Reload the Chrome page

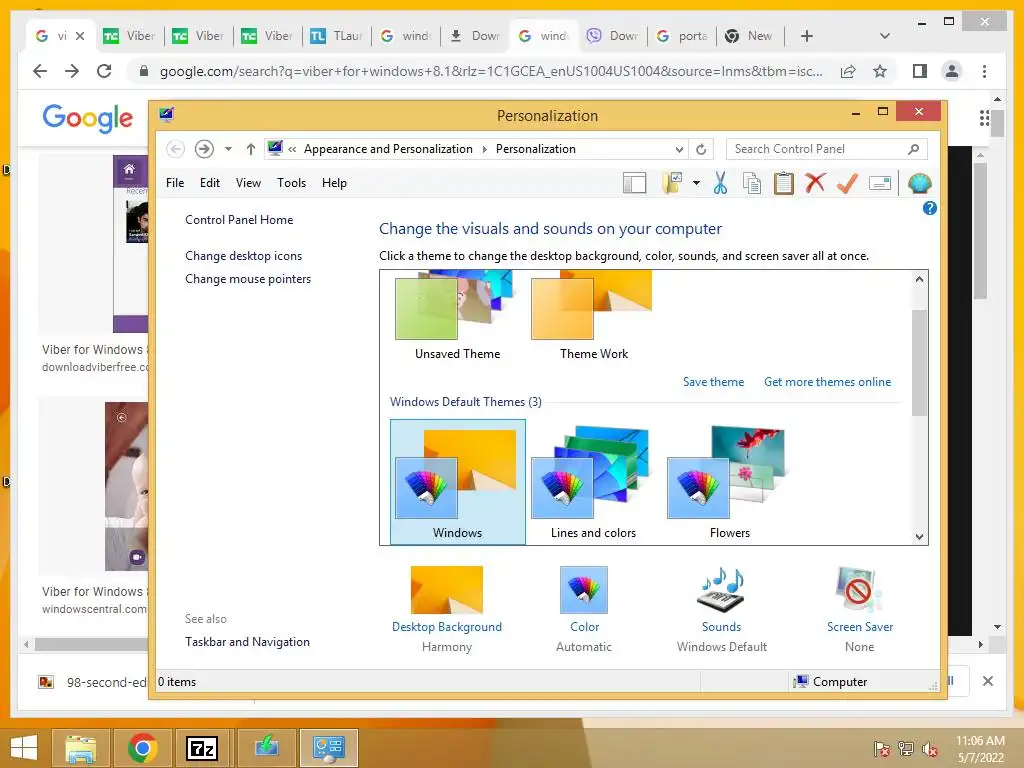coord(104,71)
